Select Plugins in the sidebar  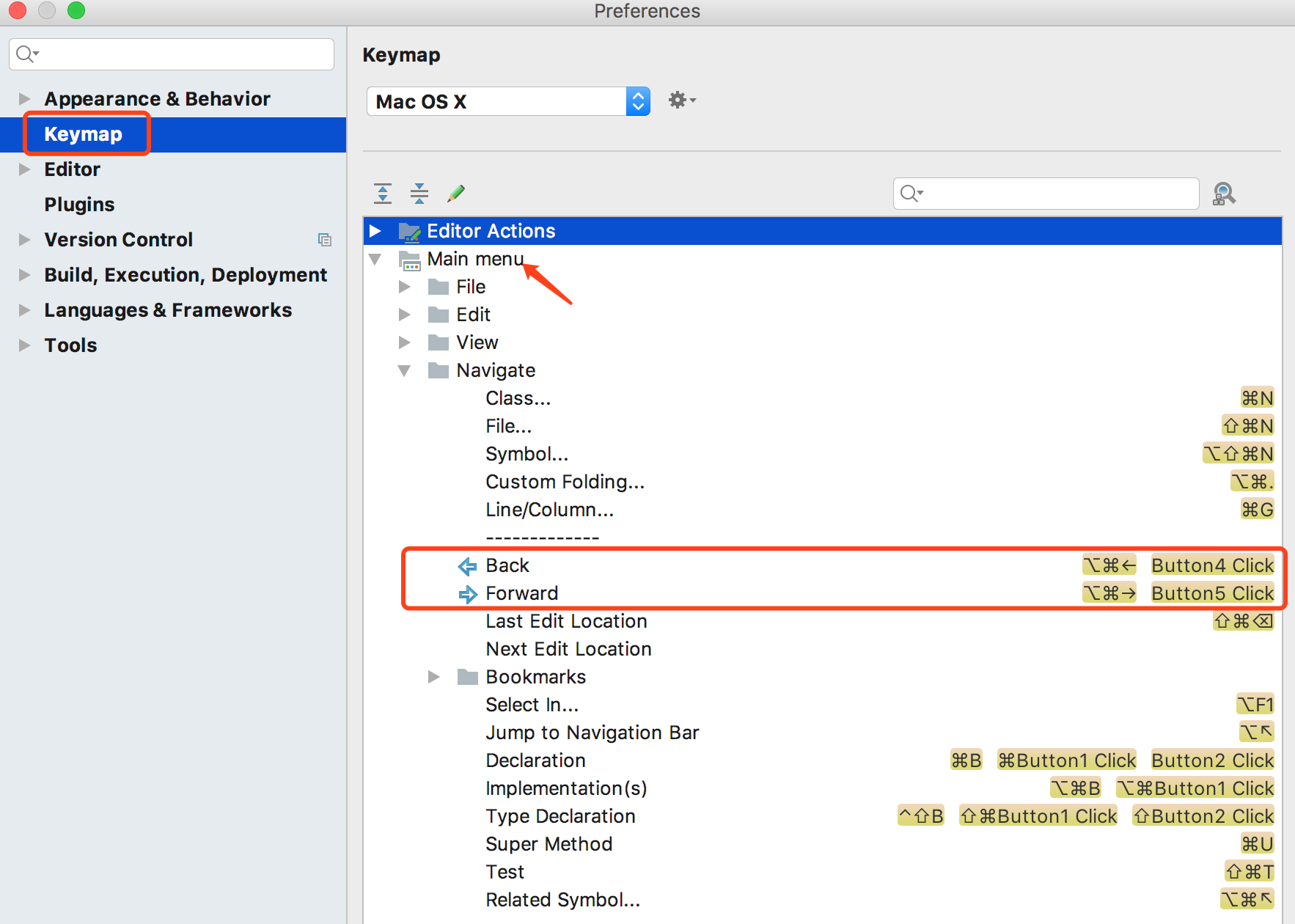click(79, 204)
